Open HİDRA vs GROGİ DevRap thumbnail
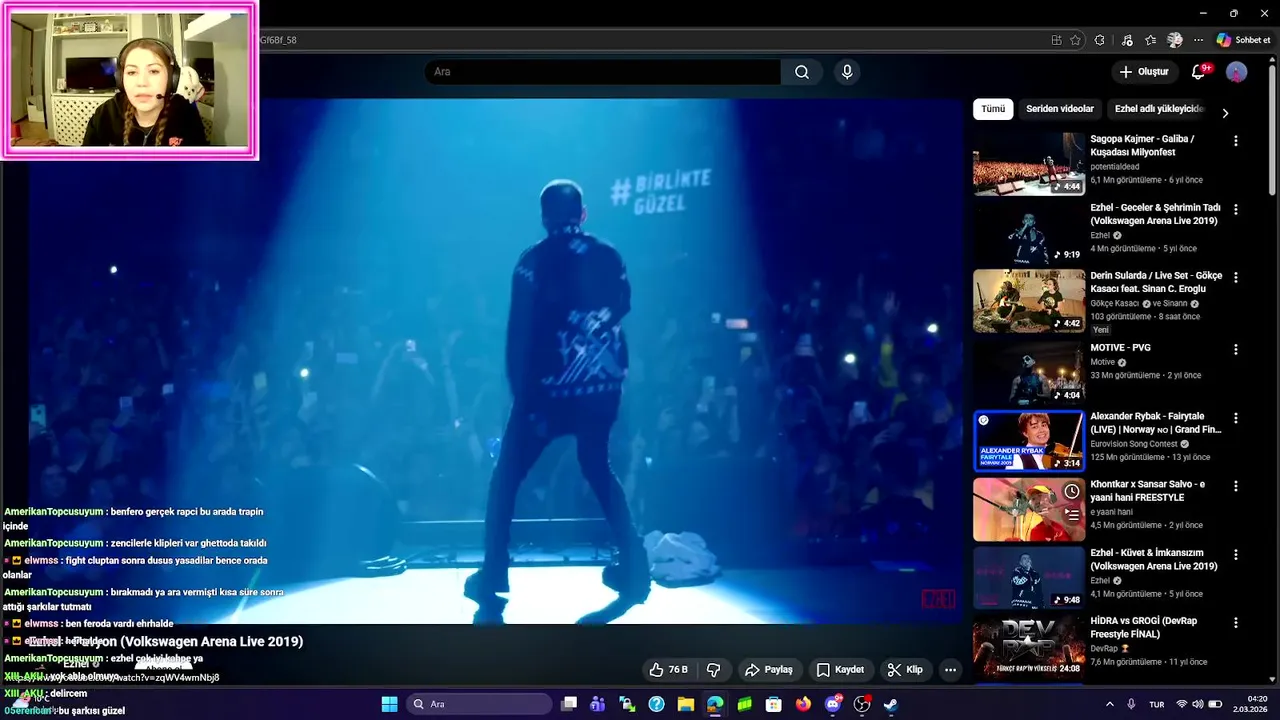Image resolution: width=1280 pixels, height=720 pixels. pos(1029,646)
